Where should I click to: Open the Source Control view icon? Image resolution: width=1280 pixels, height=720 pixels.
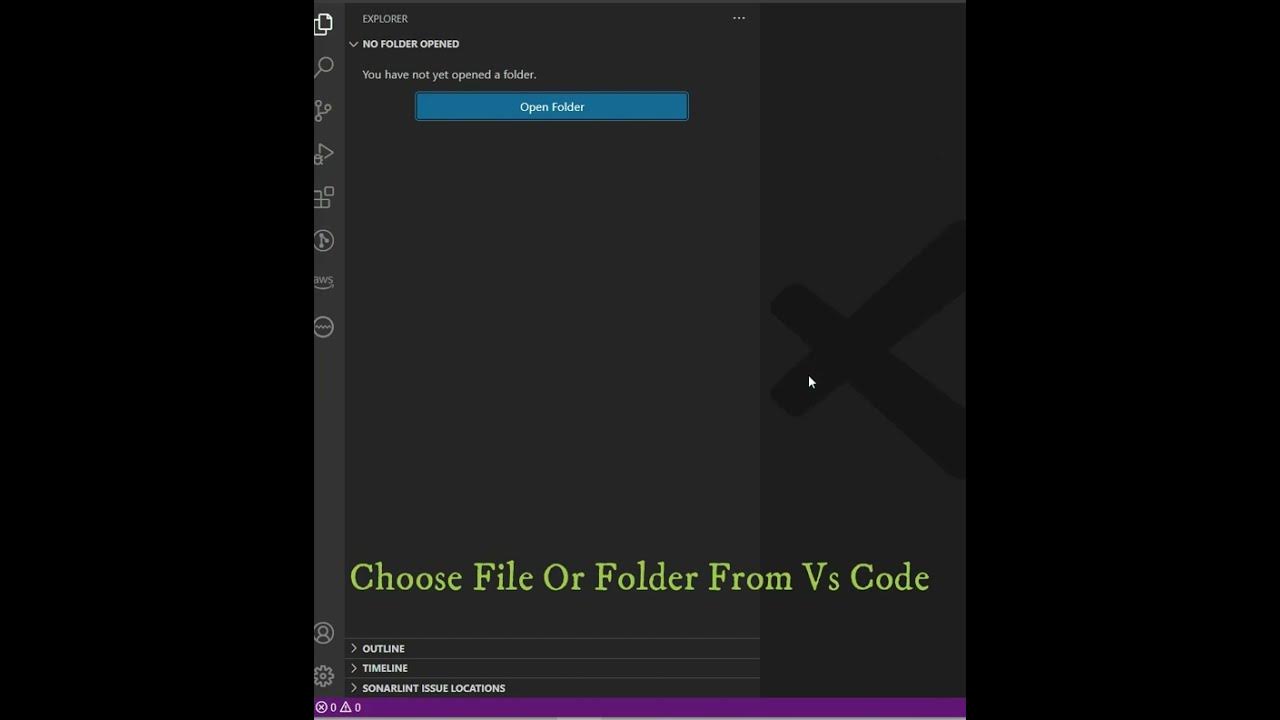pyautogui.click(x=323, y=111)
